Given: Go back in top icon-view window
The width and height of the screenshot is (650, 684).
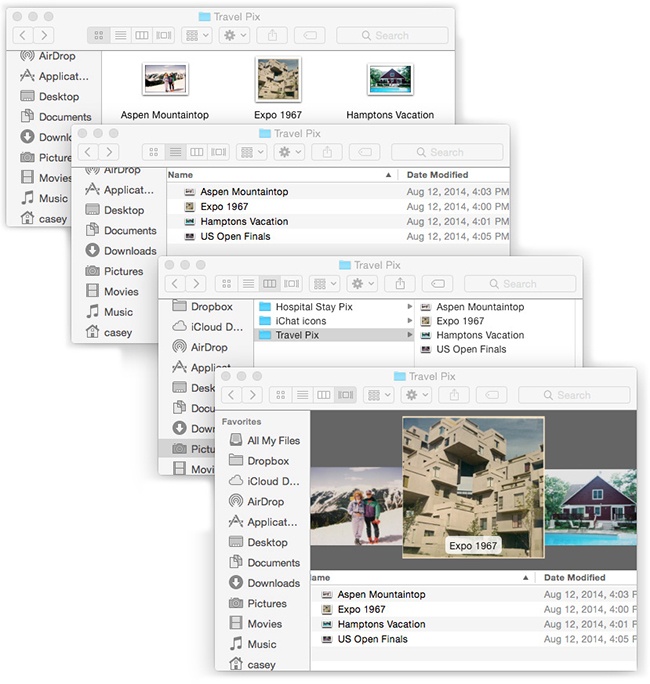Looking at the screenshot, I should coord(24,35).
